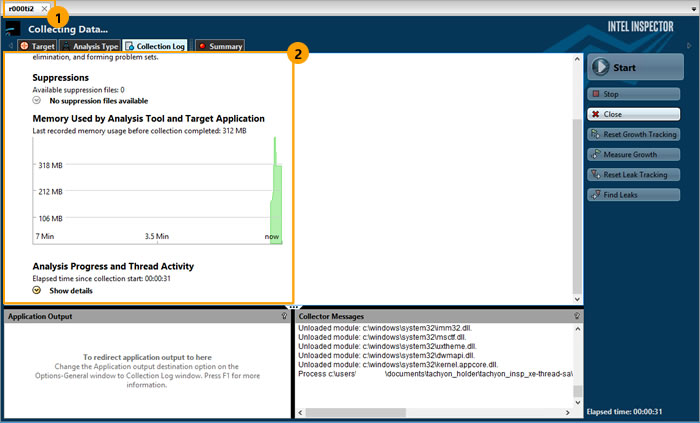The width and height of the screenshot is (700, 423).
Task: Click Collector Messages horizontal scrollbar thumb
Action: 356,413
